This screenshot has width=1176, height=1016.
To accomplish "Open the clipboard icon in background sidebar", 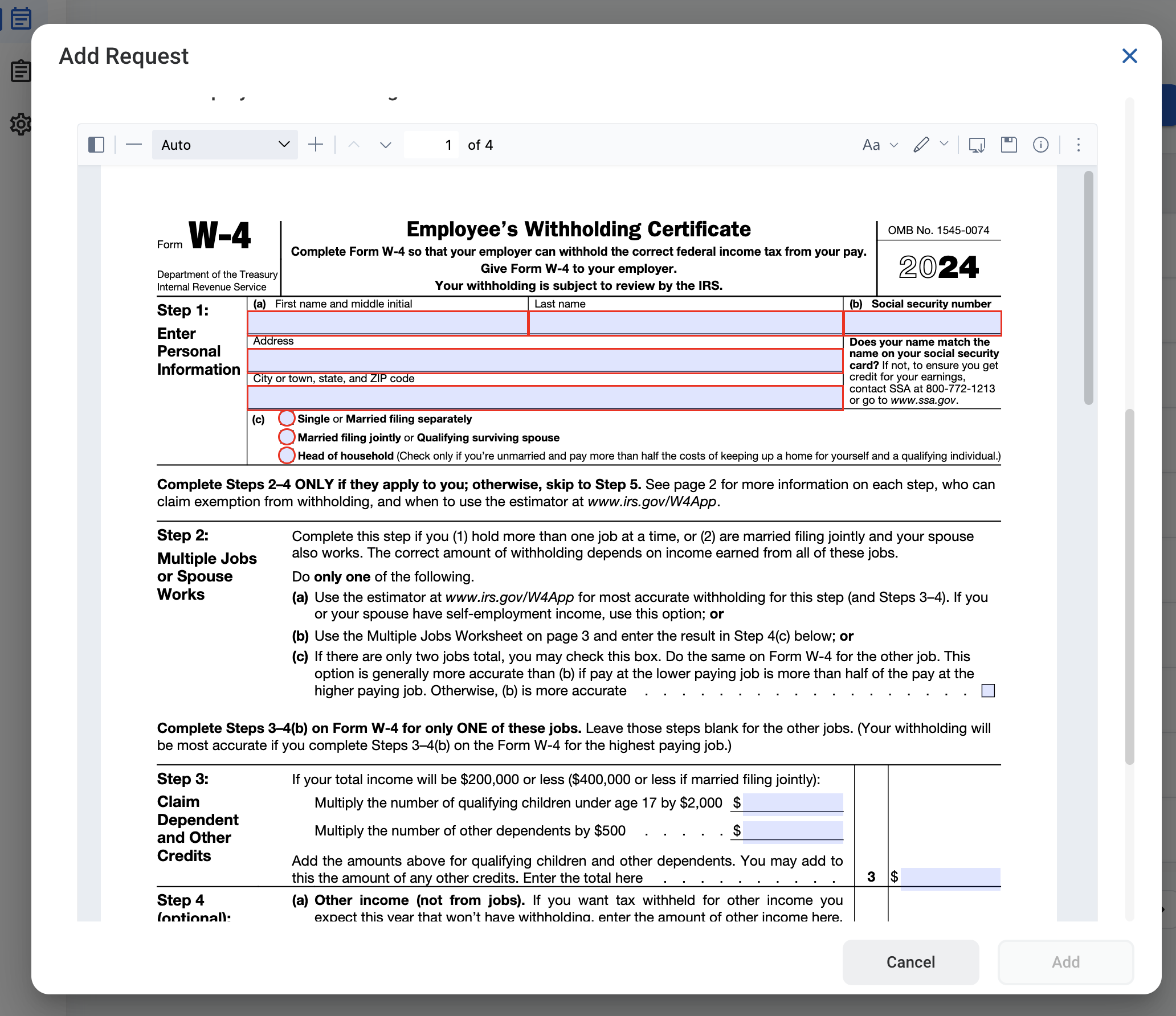I will click(x=21, y=71).
